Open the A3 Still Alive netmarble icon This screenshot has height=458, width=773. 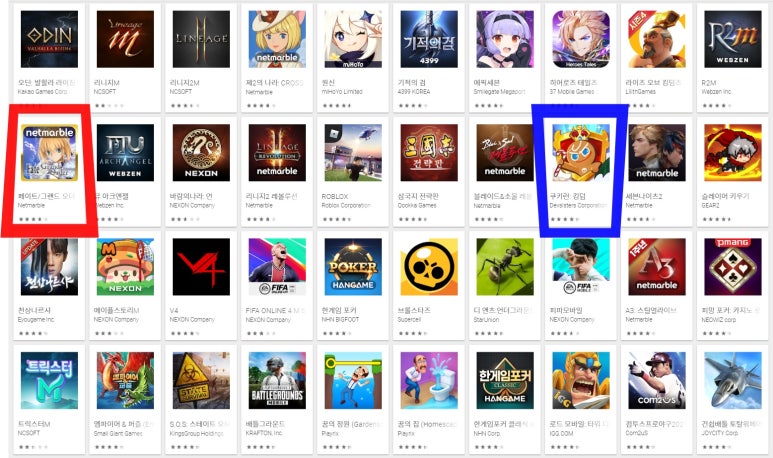click(657, 267)
